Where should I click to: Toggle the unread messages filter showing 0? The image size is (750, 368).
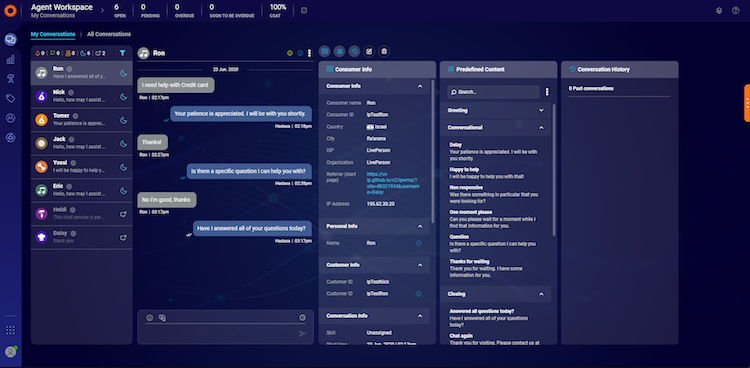point(55,53)
